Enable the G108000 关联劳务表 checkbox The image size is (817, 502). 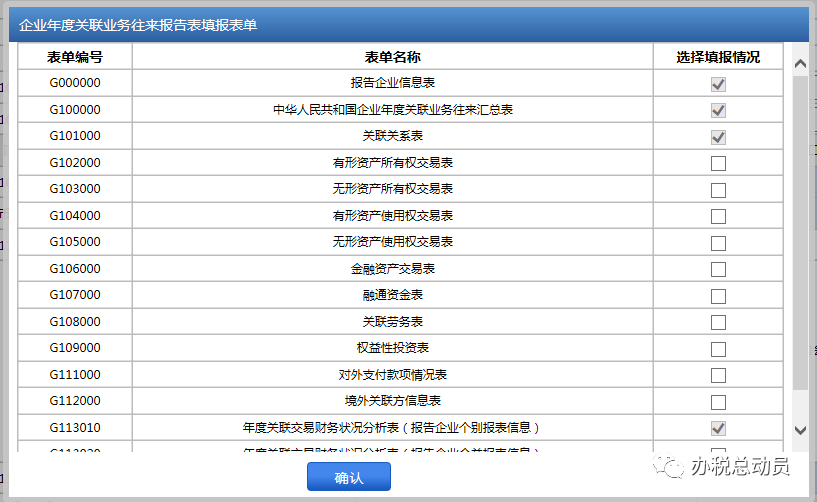[x=718, y=322]
